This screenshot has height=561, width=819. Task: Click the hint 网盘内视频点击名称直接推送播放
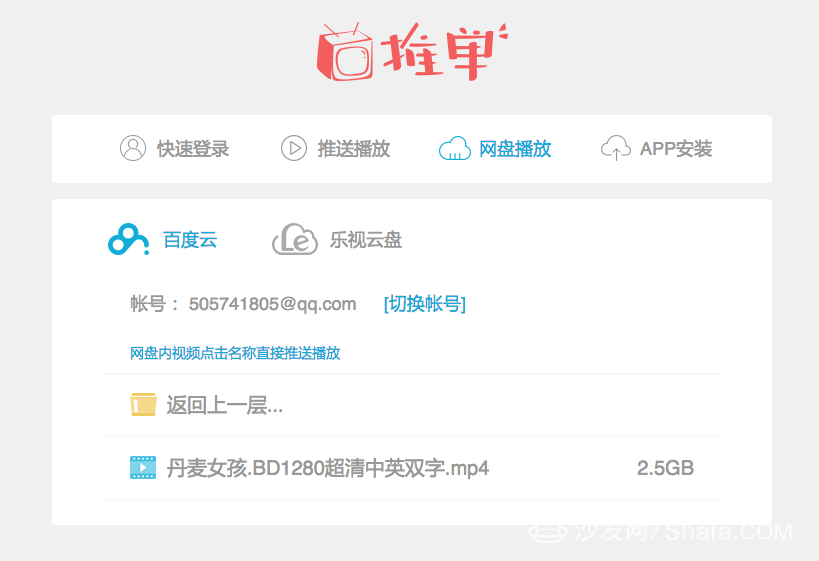click(235, 353)
